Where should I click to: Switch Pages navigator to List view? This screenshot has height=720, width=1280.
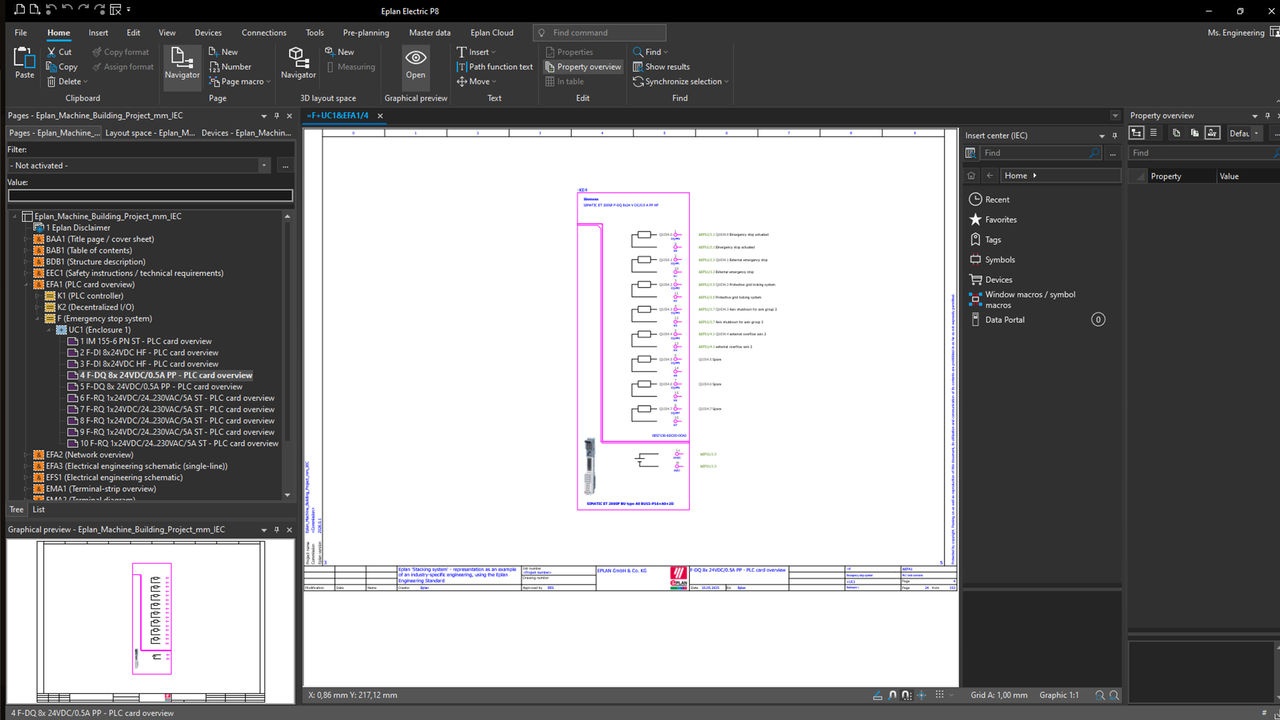coord(38,509)
